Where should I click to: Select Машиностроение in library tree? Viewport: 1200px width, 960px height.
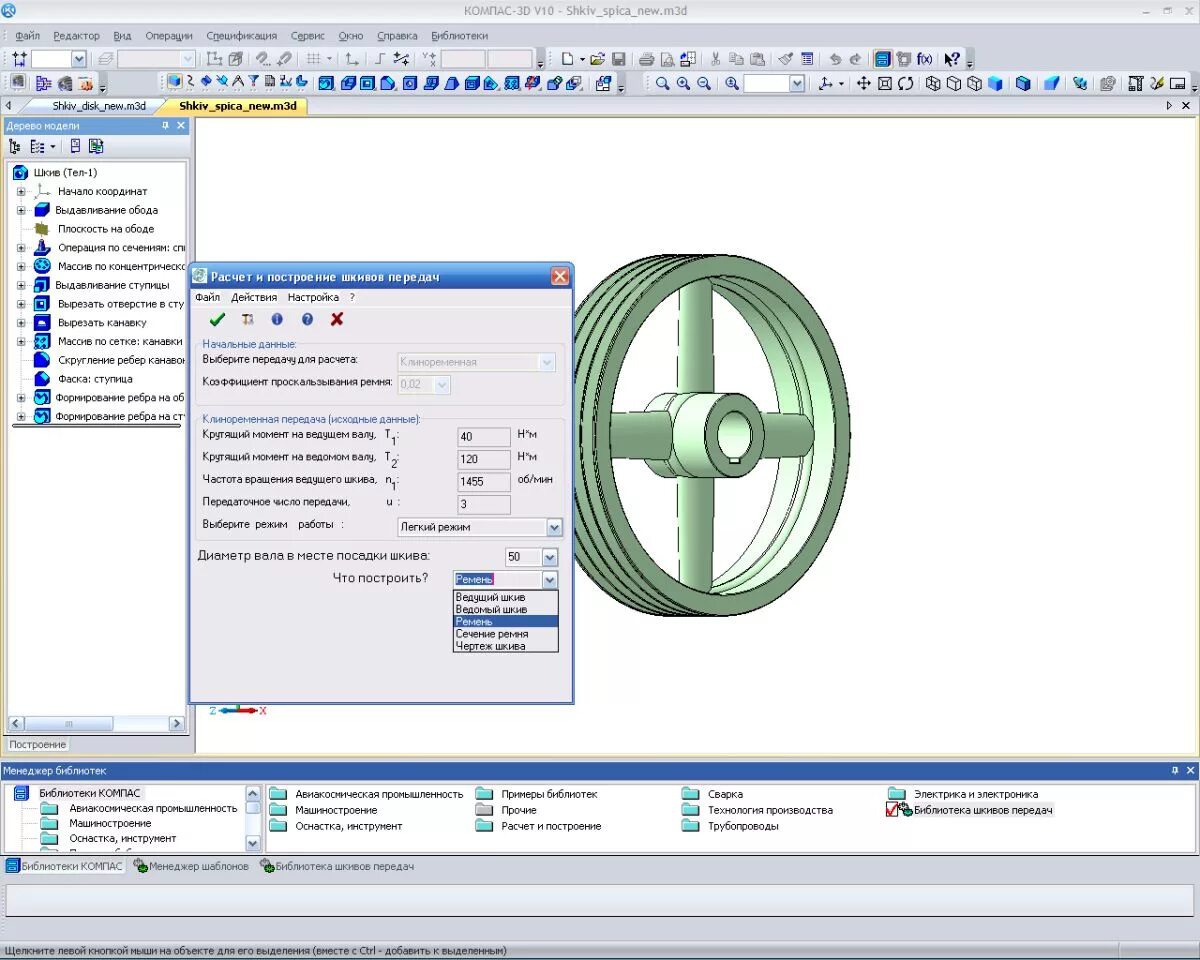[x=110, y=823]
